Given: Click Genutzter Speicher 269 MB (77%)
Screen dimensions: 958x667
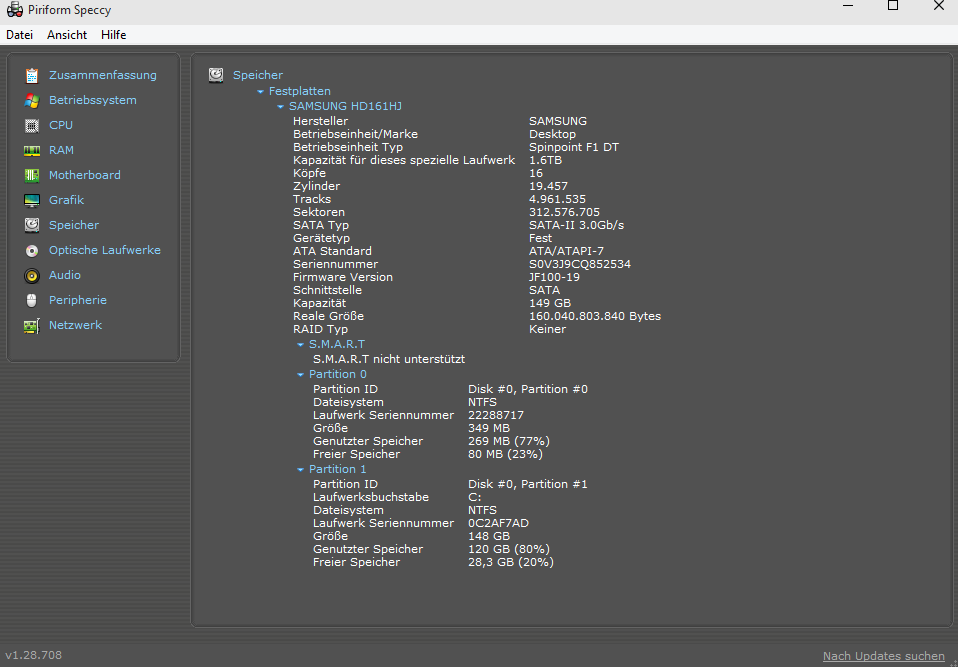Looking at the screenshot, I should tap(509, 441).
